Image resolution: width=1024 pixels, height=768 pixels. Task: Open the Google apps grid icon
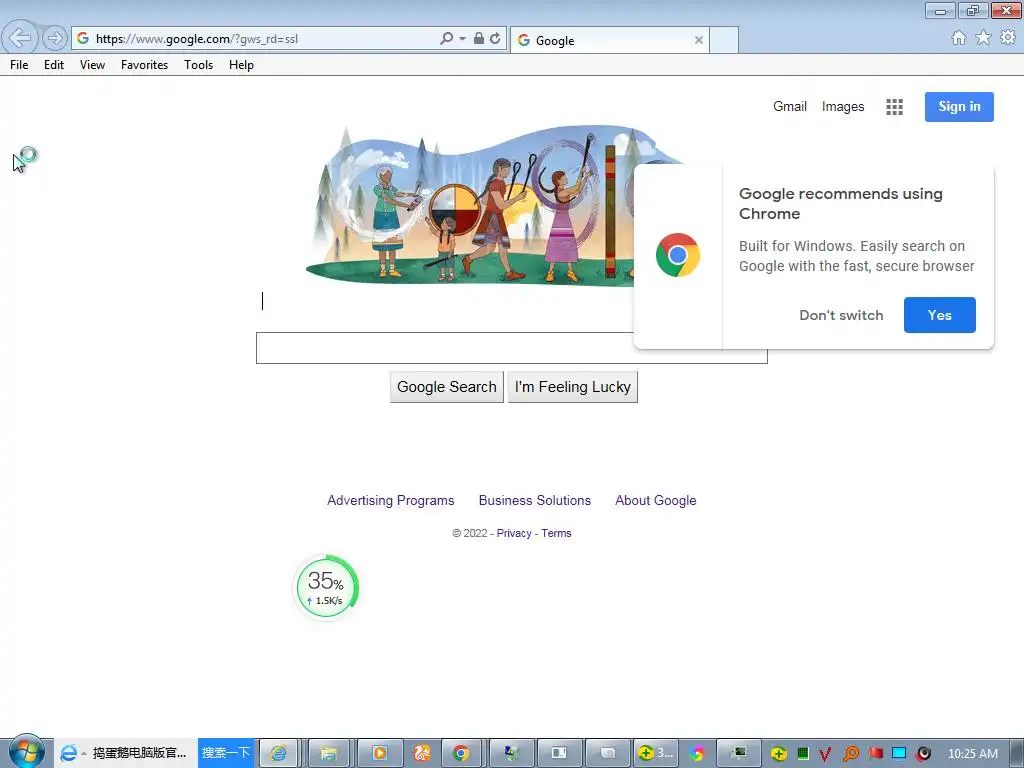(894, 107)
